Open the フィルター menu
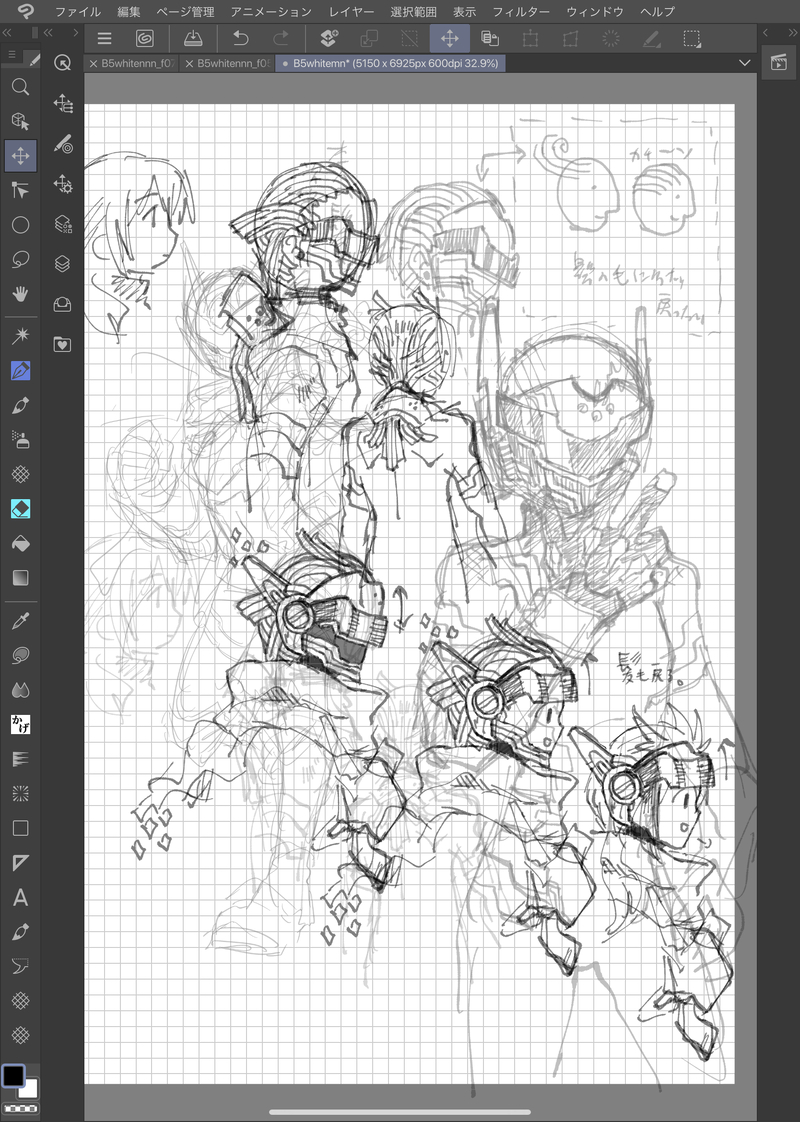 (521, 11)
